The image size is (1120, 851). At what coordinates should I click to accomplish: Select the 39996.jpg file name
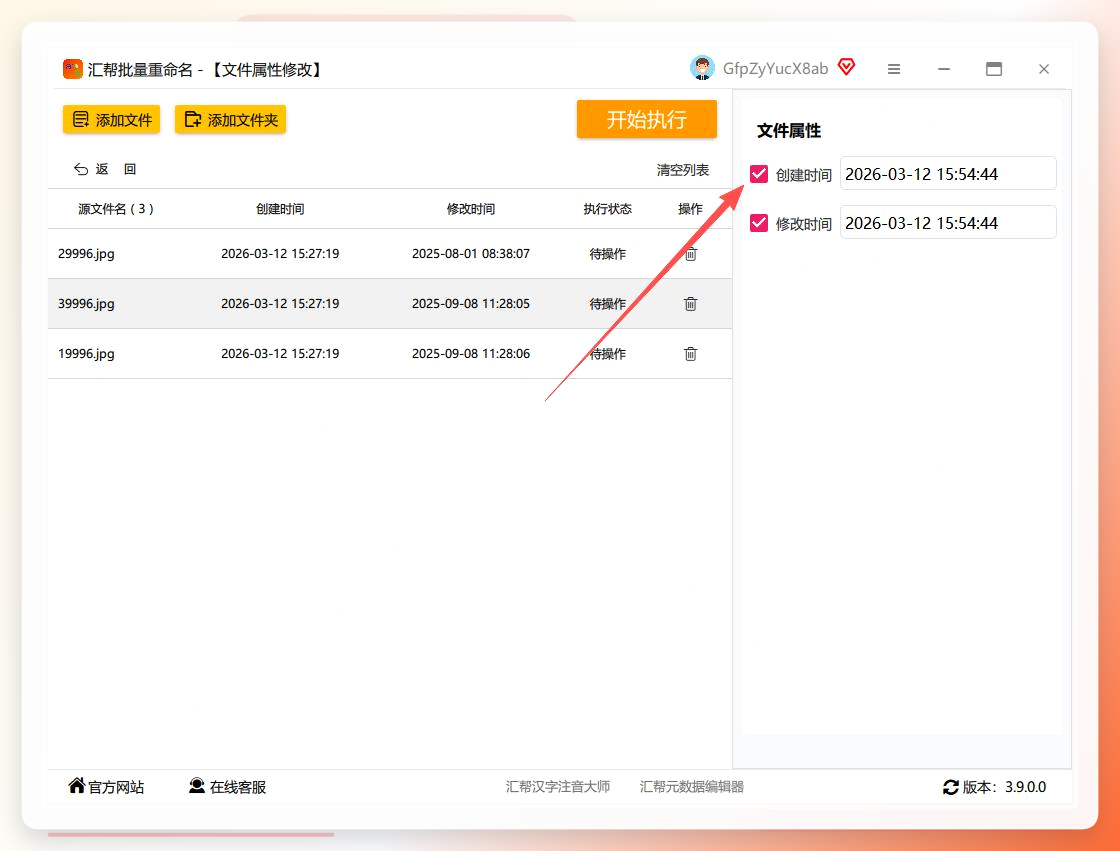pos(86,304)
